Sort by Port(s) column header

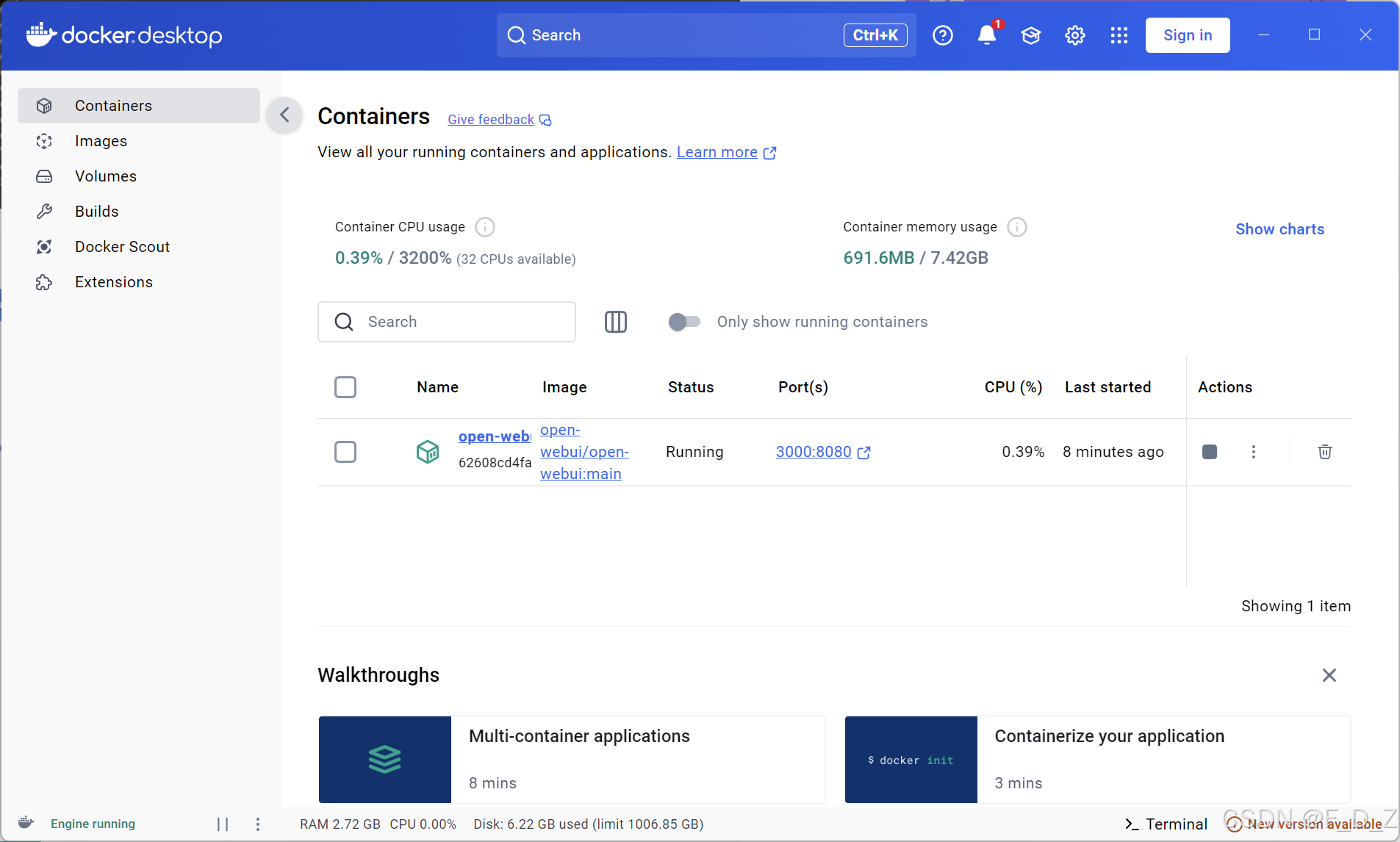click(803, 387)
